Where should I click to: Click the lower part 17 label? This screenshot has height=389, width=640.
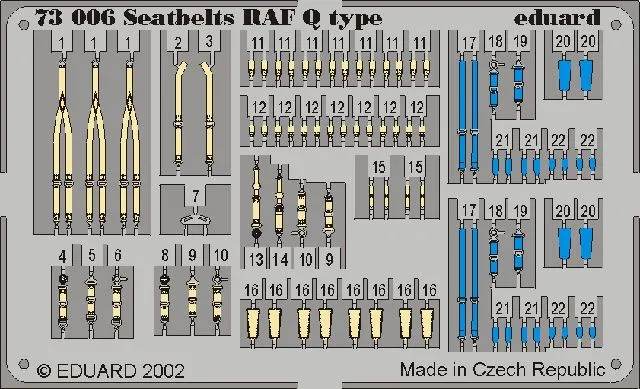(x=469, y=211)
